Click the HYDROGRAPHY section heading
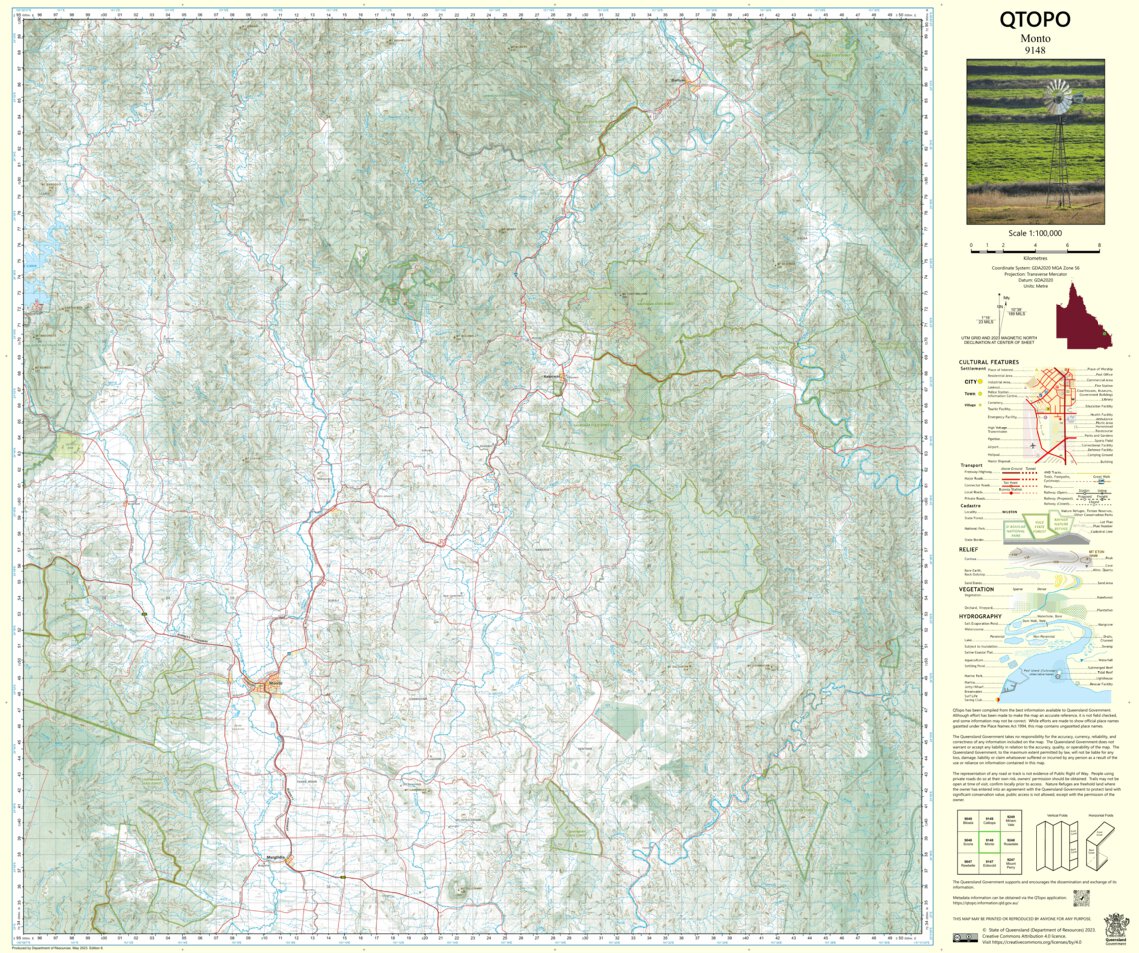Viewport: 1139px width, 953px height. [x=979, y=616]
